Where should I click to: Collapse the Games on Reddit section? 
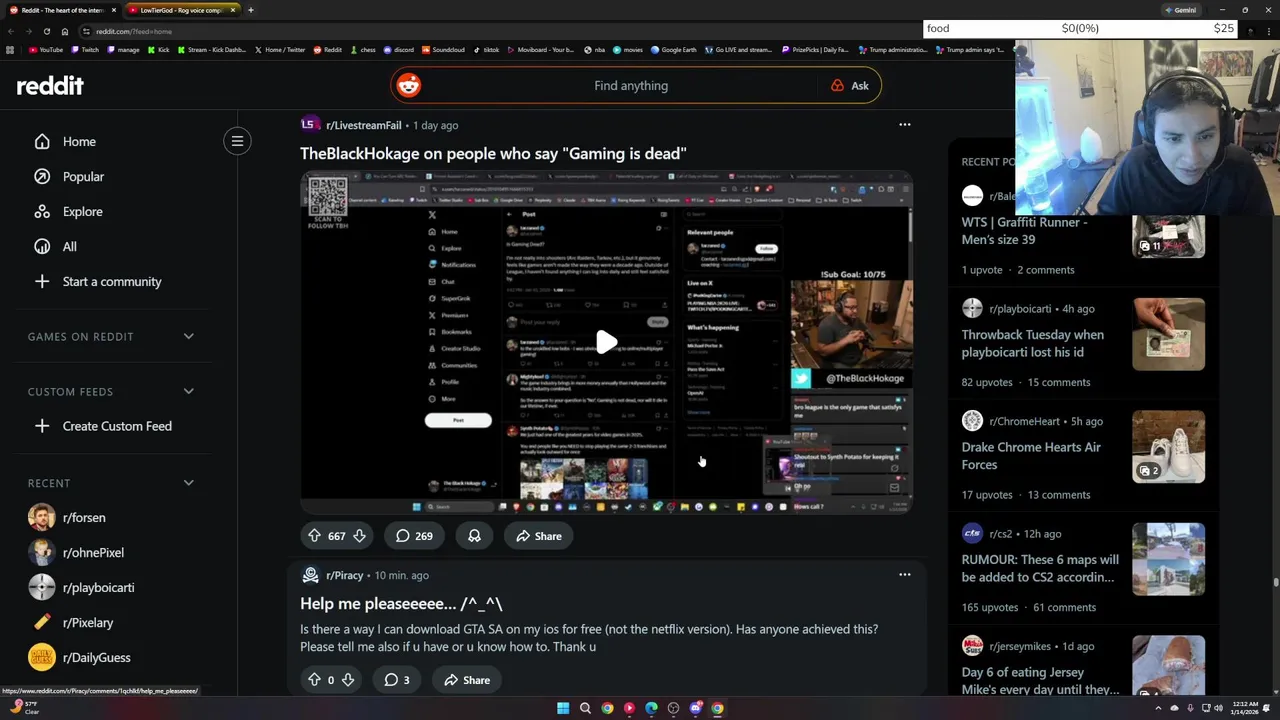(x=188, y=337)
